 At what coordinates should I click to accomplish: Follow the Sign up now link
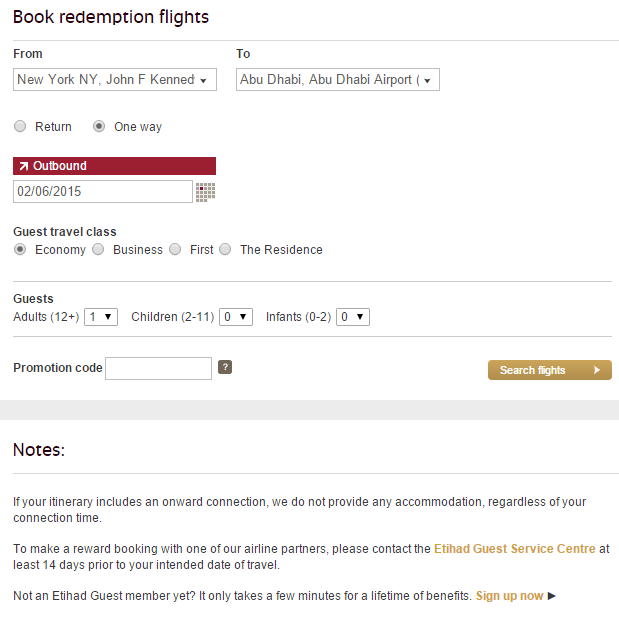click(x=509, y=596)
